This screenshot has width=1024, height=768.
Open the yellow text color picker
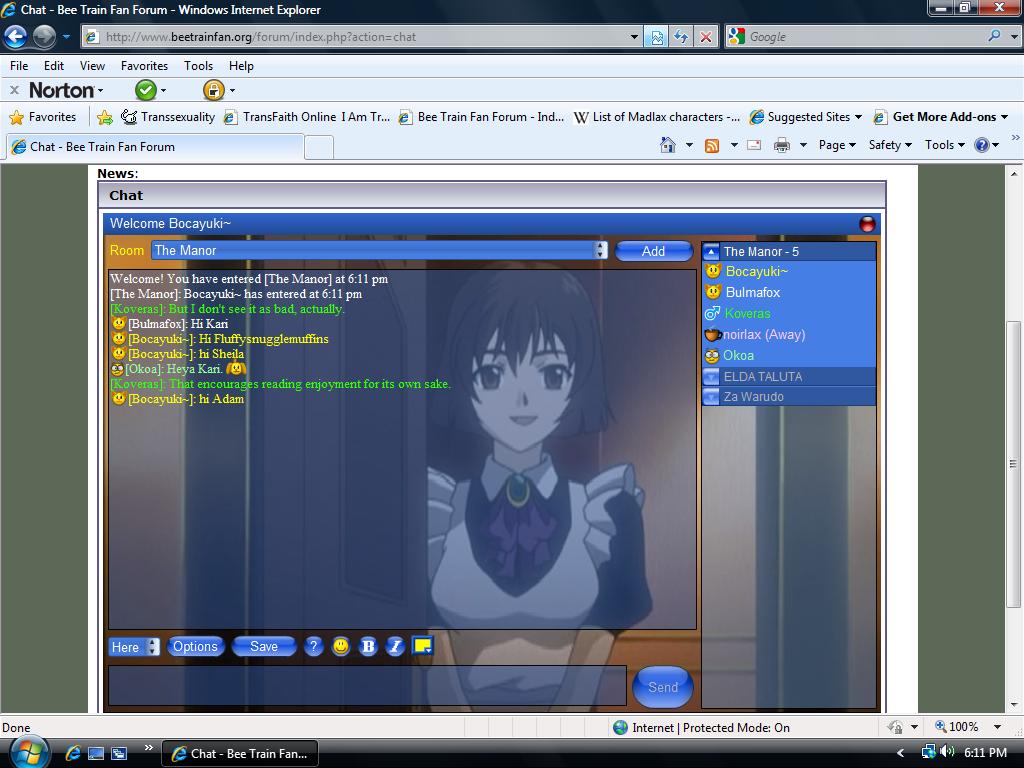[422, 647]
